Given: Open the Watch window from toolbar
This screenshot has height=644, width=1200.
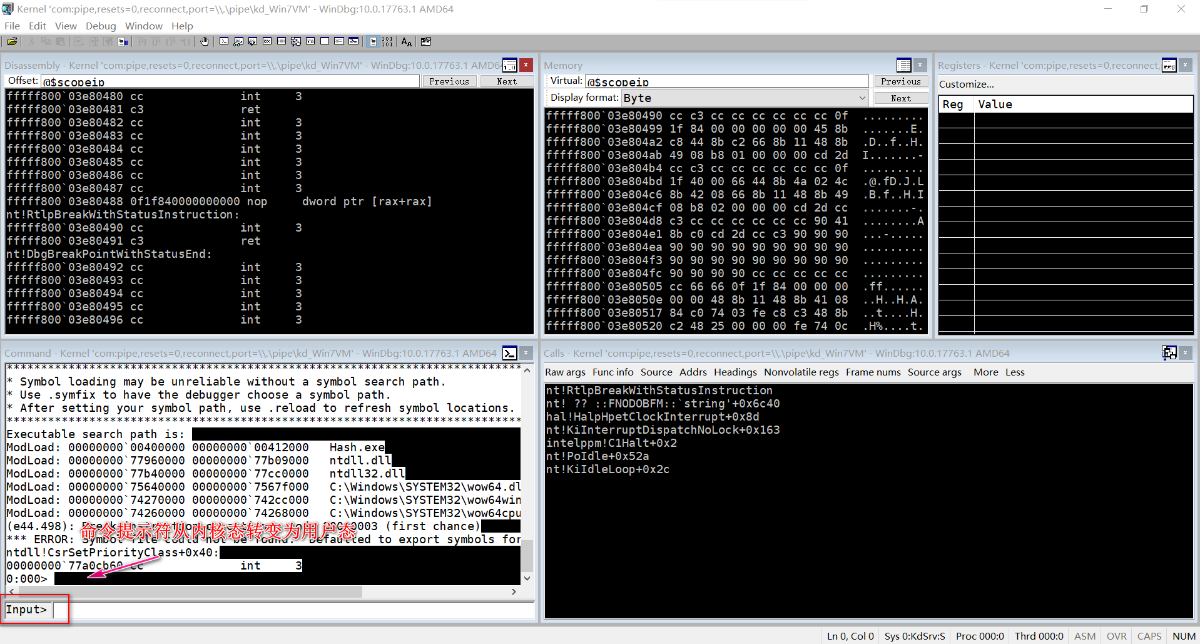Looking at the screenshot, I should (238, 42).
